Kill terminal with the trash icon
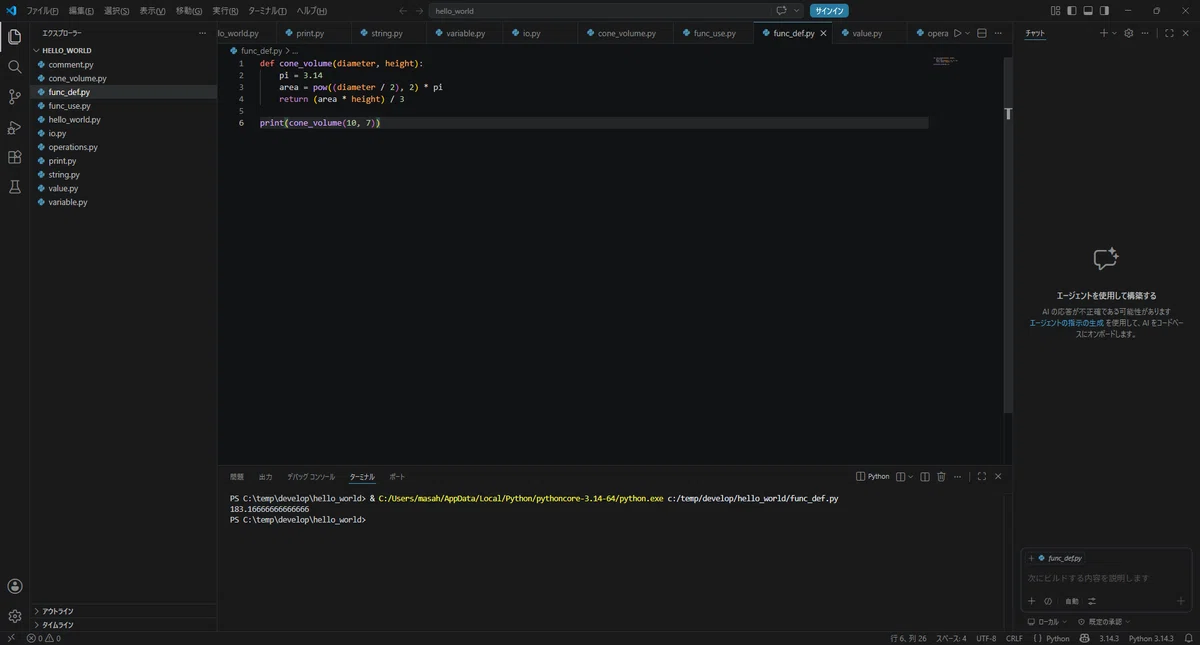Viewport: 1200px width, 645px height. click(x=941, y=477)
